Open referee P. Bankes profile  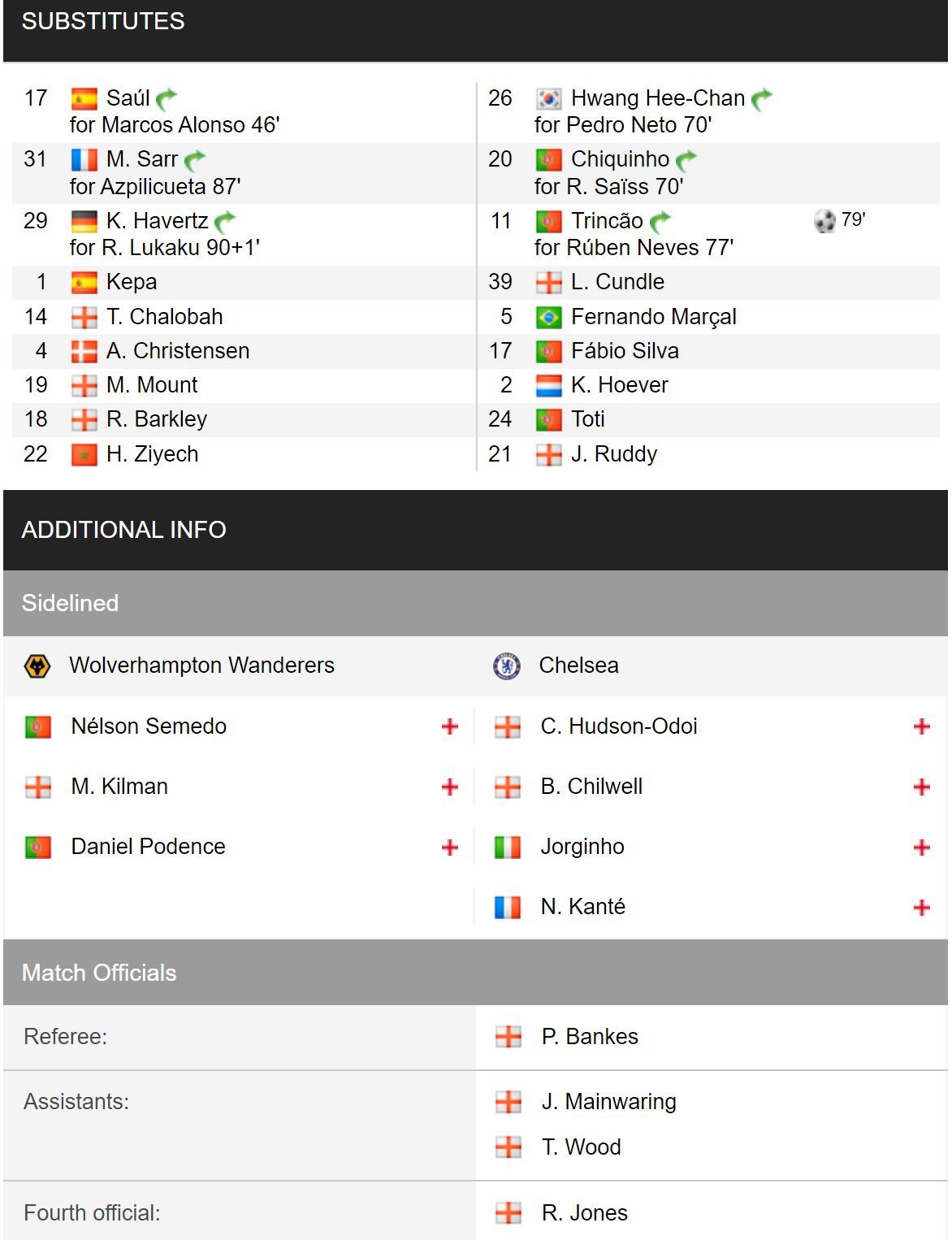point(590,1037)
